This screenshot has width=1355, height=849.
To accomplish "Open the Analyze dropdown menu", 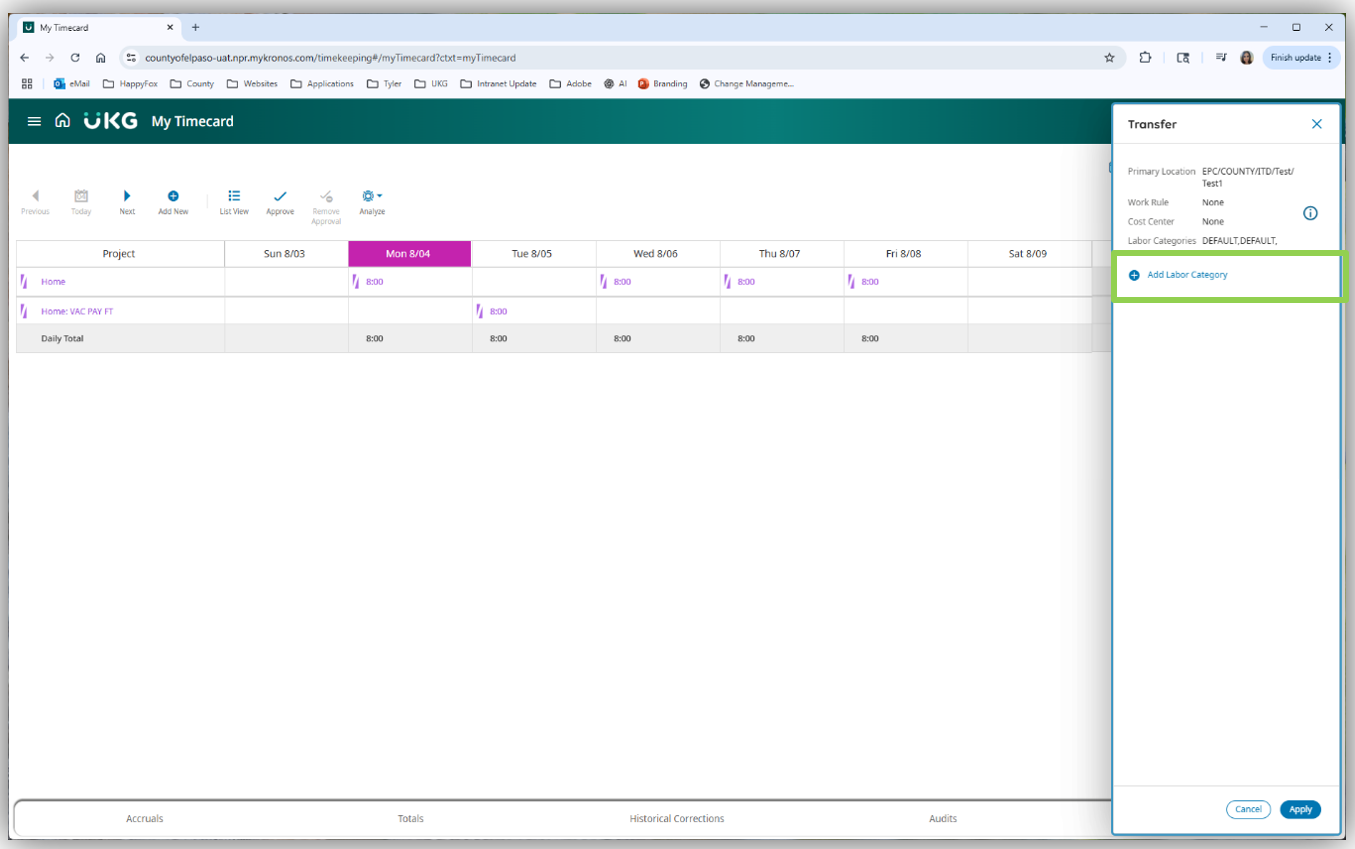I will coord(372,202).
